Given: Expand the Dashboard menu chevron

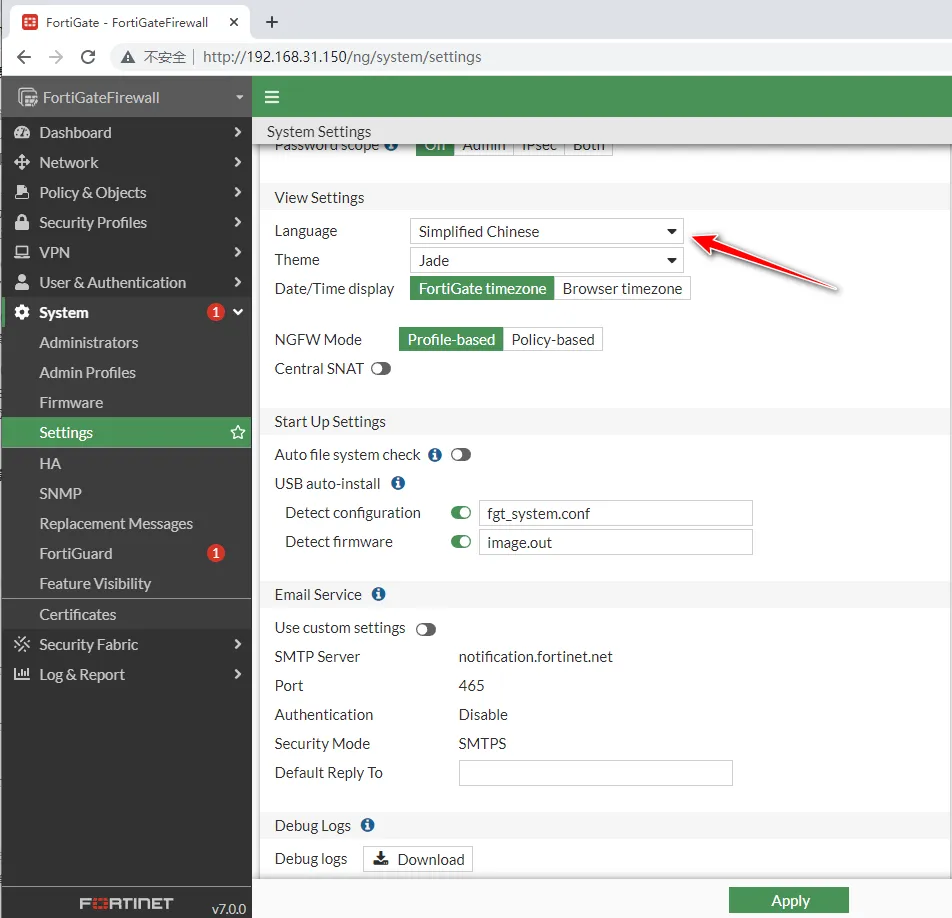Looking at the screenshot, I should coord(237,132).
